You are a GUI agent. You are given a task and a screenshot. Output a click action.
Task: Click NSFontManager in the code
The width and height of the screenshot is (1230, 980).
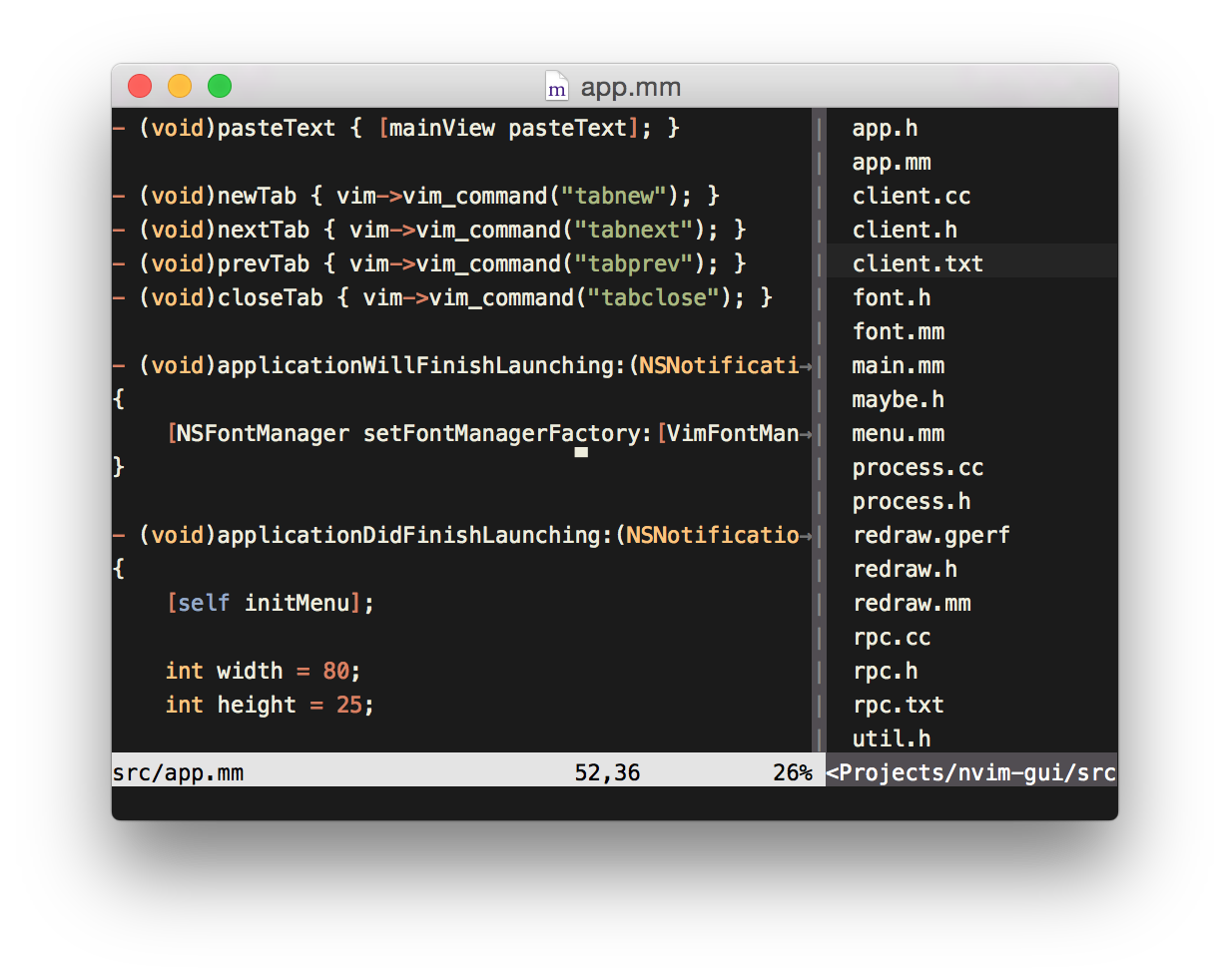coord(263,433)
